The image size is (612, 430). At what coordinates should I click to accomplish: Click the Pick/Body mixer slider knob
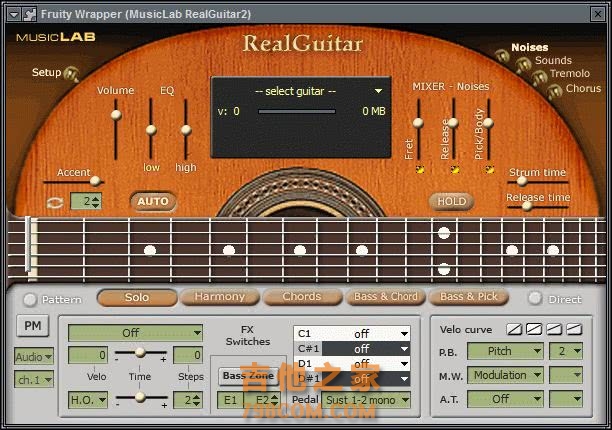coord(488,123)
